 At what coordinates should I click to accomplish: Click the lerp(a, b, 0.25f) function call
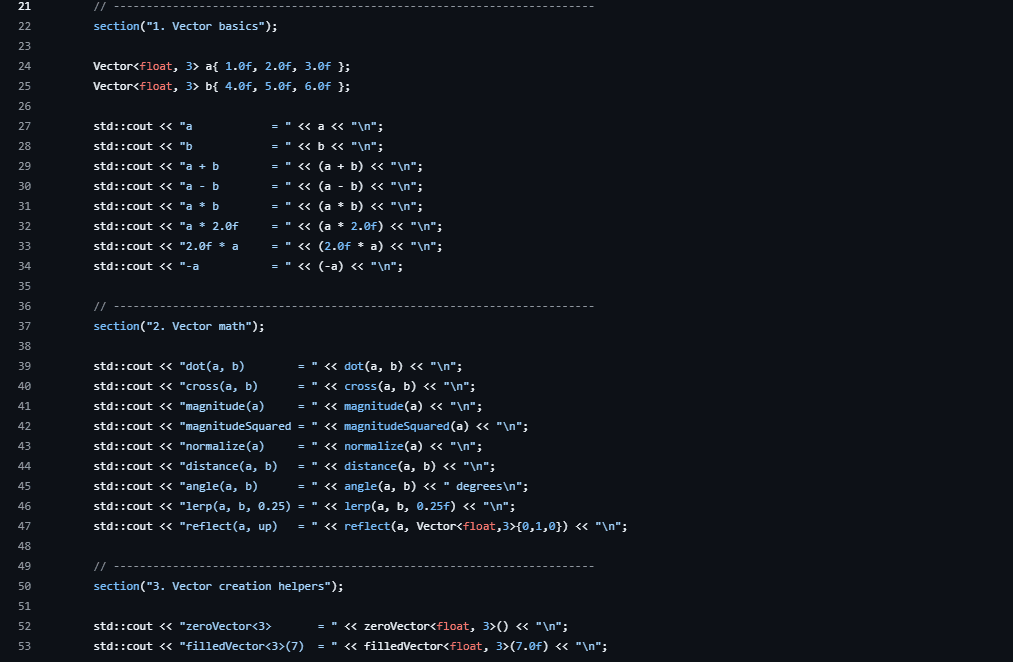coord(400,506)
